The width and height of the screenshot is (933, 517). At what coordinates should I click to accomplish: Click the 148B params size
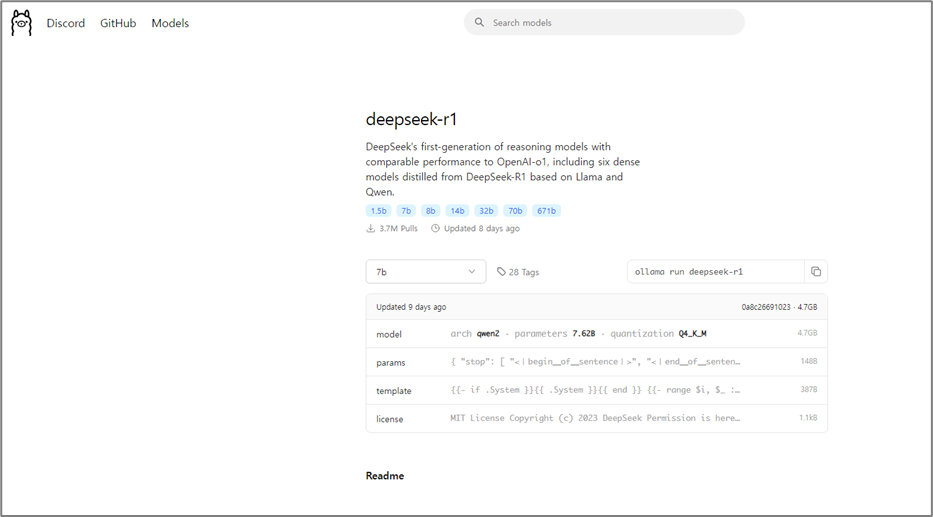tap(809, 361)
